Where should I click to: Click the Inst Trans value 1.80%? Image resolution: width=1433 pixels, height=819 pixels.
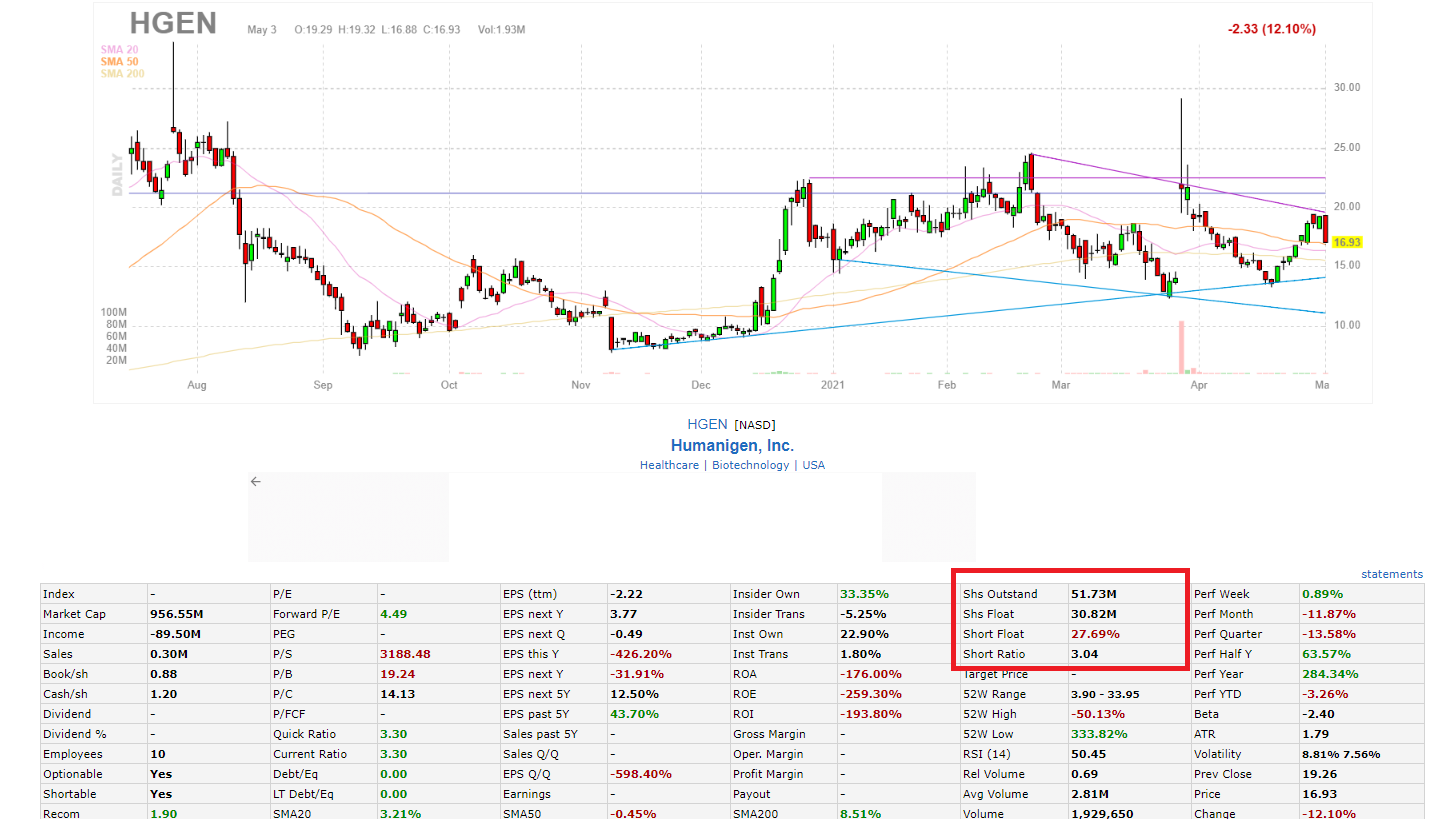click(x=860, y=654)
